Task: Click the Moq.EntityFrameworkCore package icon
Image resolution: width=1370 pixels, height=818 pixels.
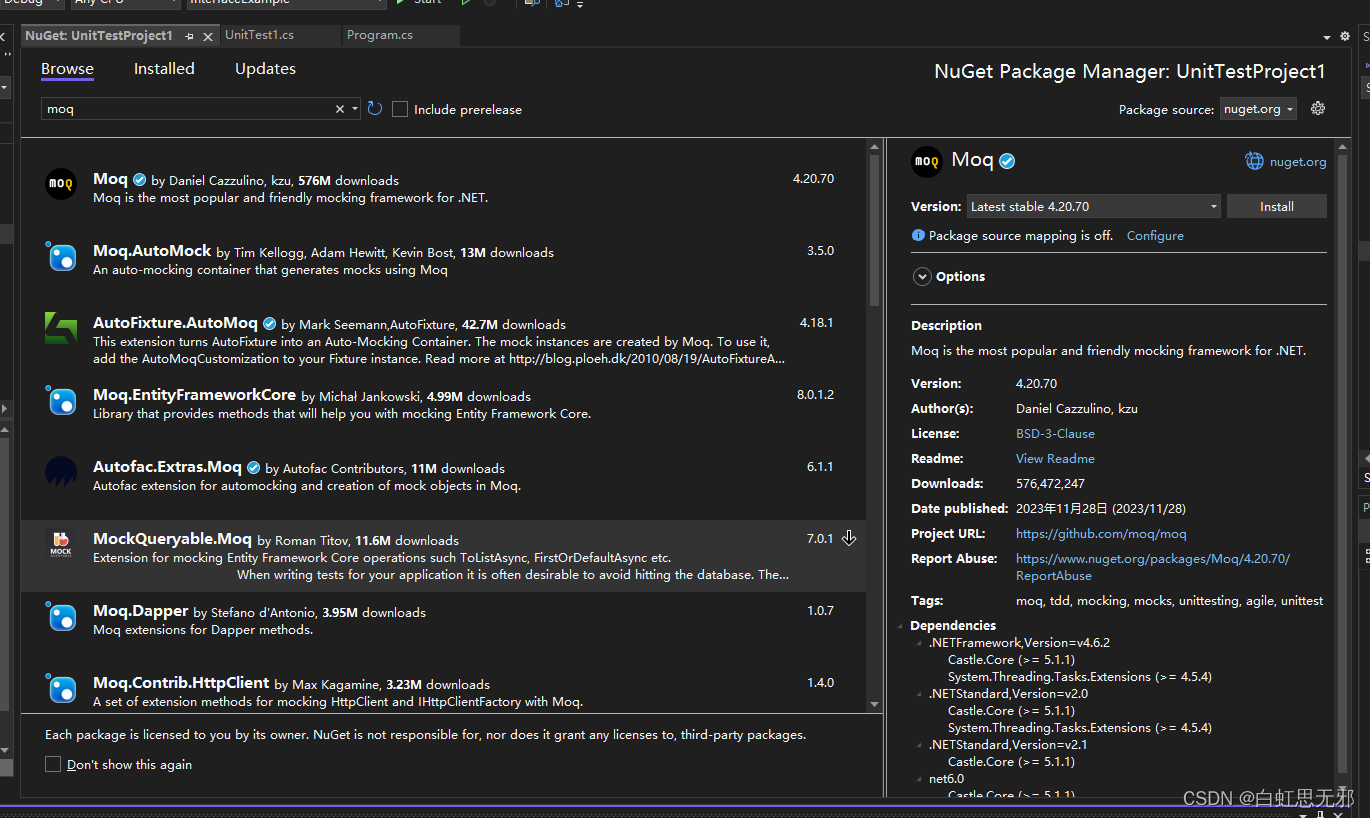Action: (x=61, y=400)
